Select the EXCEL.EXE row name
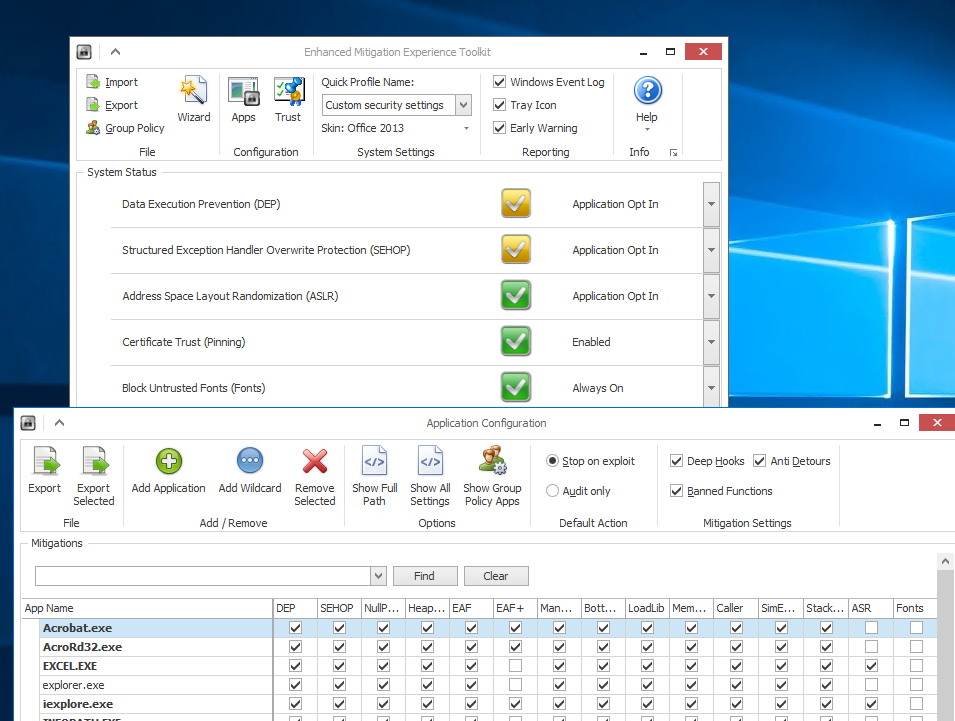 click(69, 666)
